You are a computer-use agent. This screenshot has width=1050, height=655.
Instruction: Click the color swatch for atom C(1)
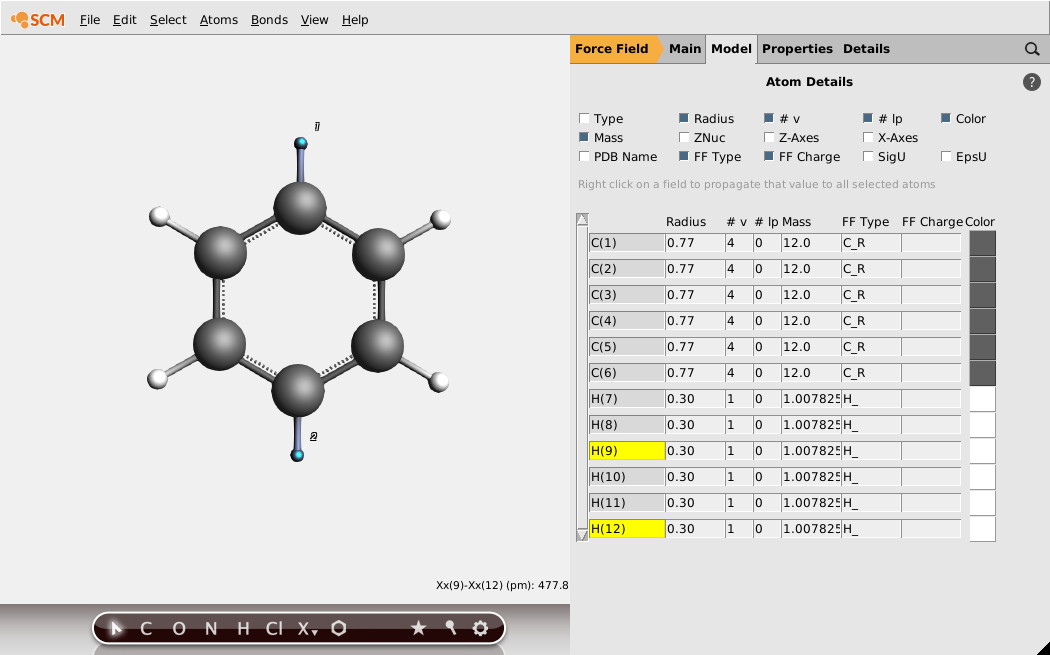[980, 242]
